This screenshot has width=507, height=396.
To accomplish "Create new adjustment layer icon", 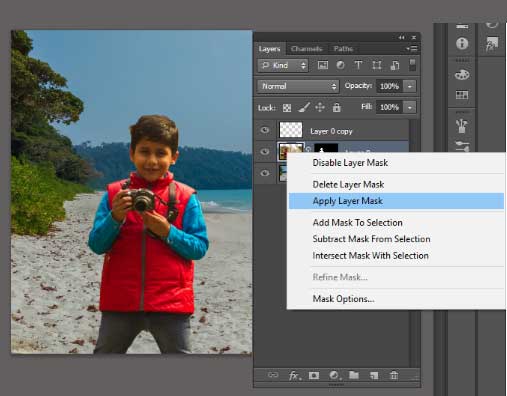I will [x=334, y=376].
